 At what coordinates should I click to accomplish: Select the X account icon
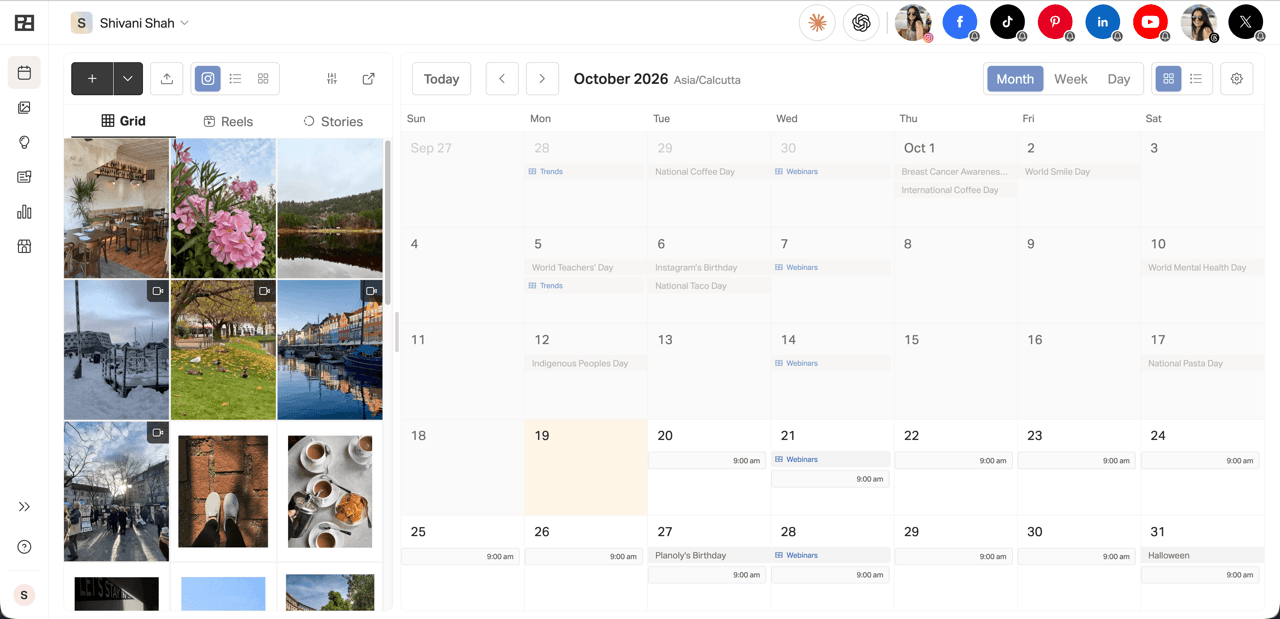(x=1246, y=22)
